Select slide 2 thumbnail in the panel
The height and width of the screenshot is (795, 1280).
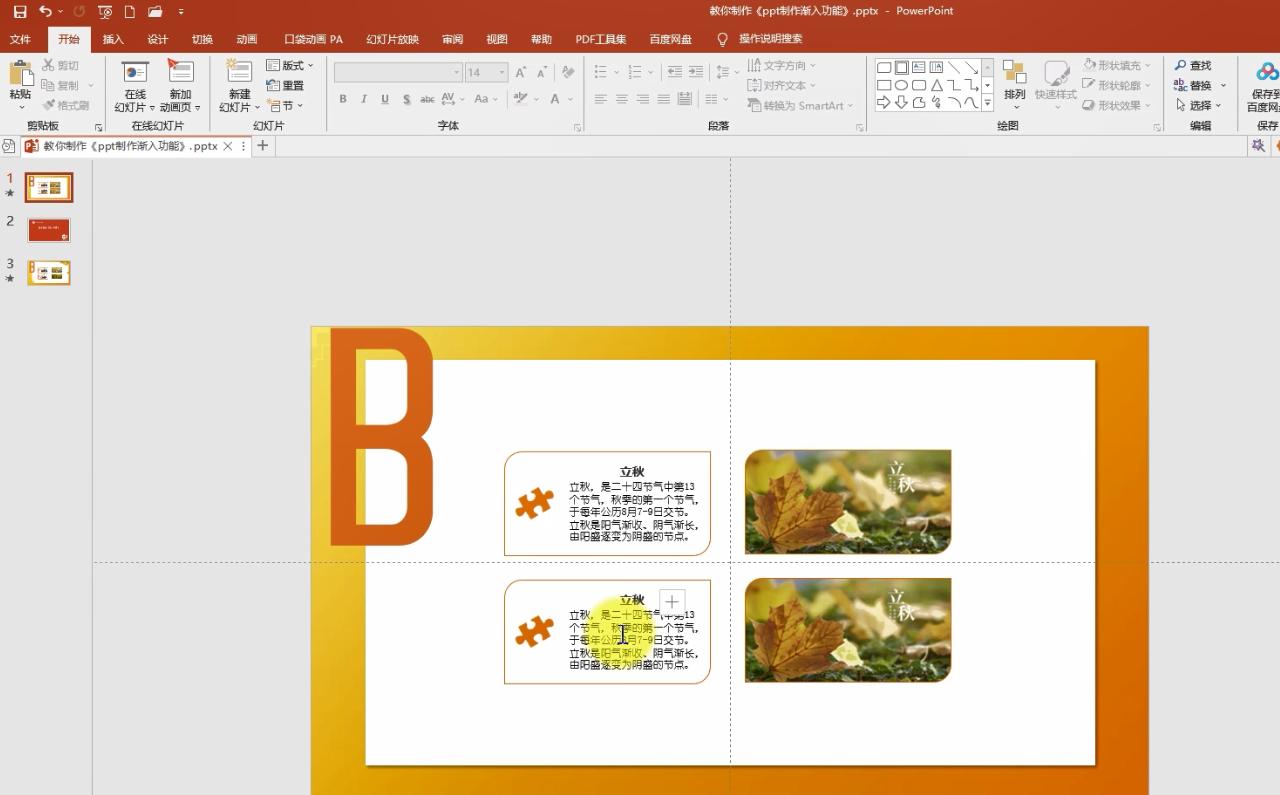pyautogui.click(x=48, y=229)
